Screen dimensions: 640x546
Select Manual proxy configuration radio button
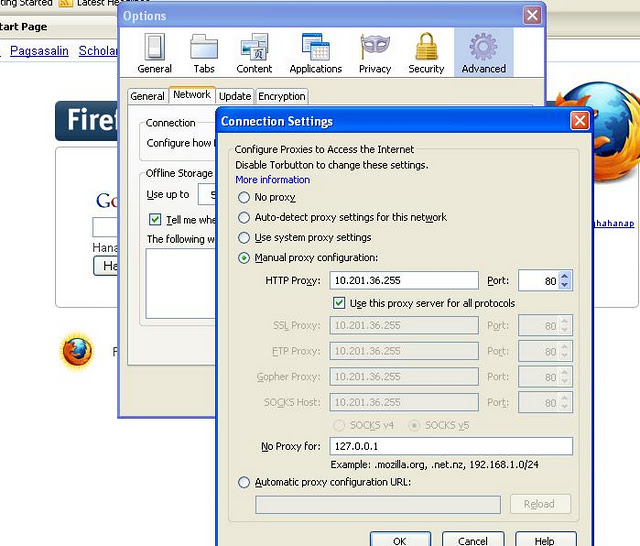pyautogui.click(x=244, y=258)
